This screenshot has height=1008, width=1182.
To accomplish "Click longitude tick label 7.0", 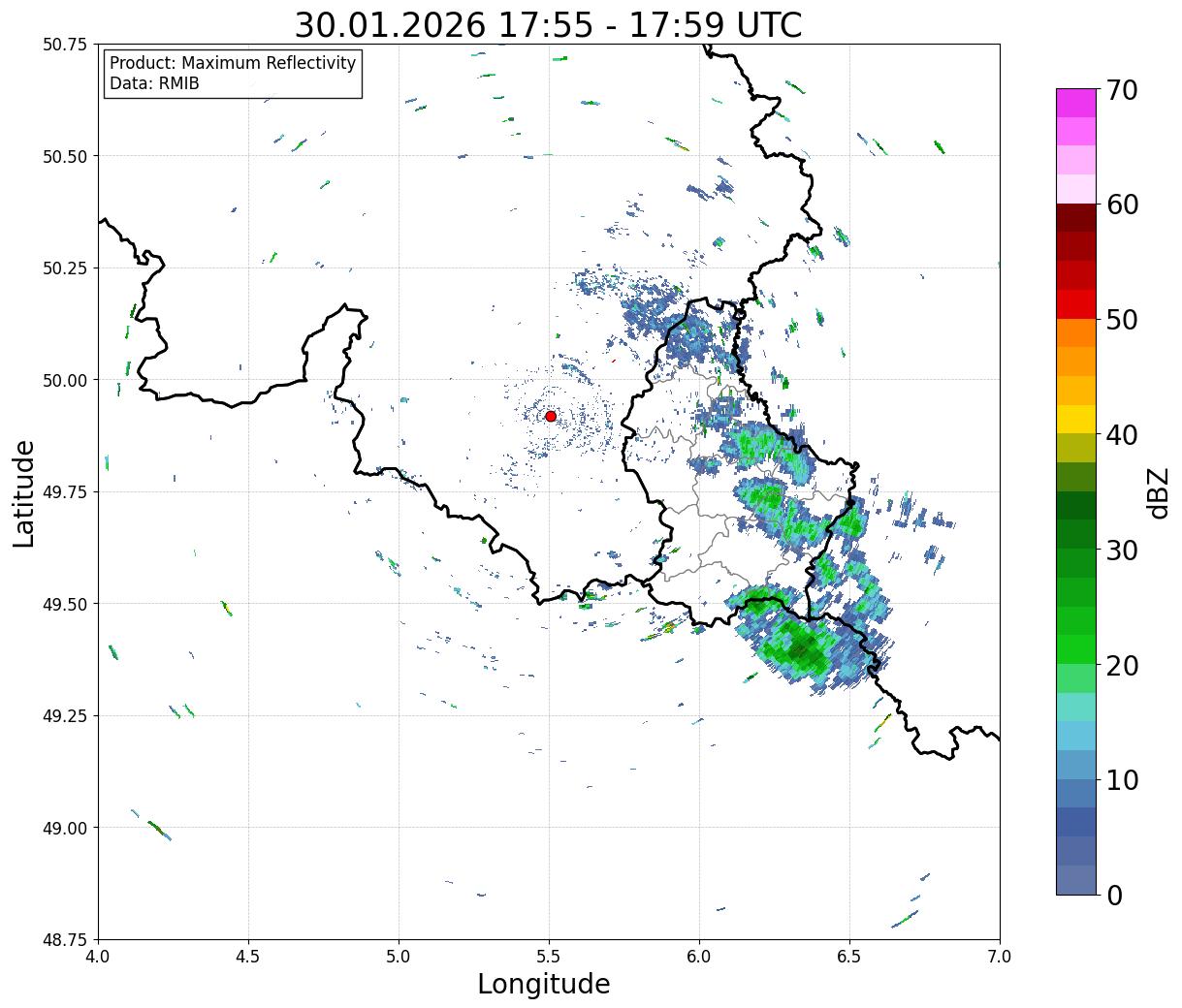I will click(1000, 957).
